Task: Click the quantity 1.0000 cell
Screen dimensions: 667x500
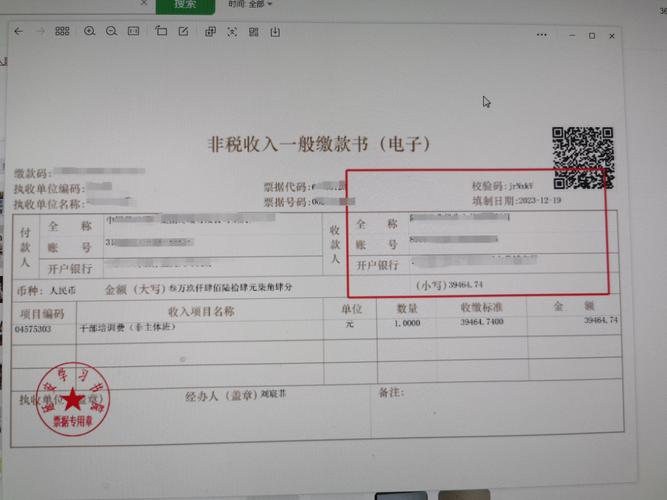Action: (x=407, y=323)
